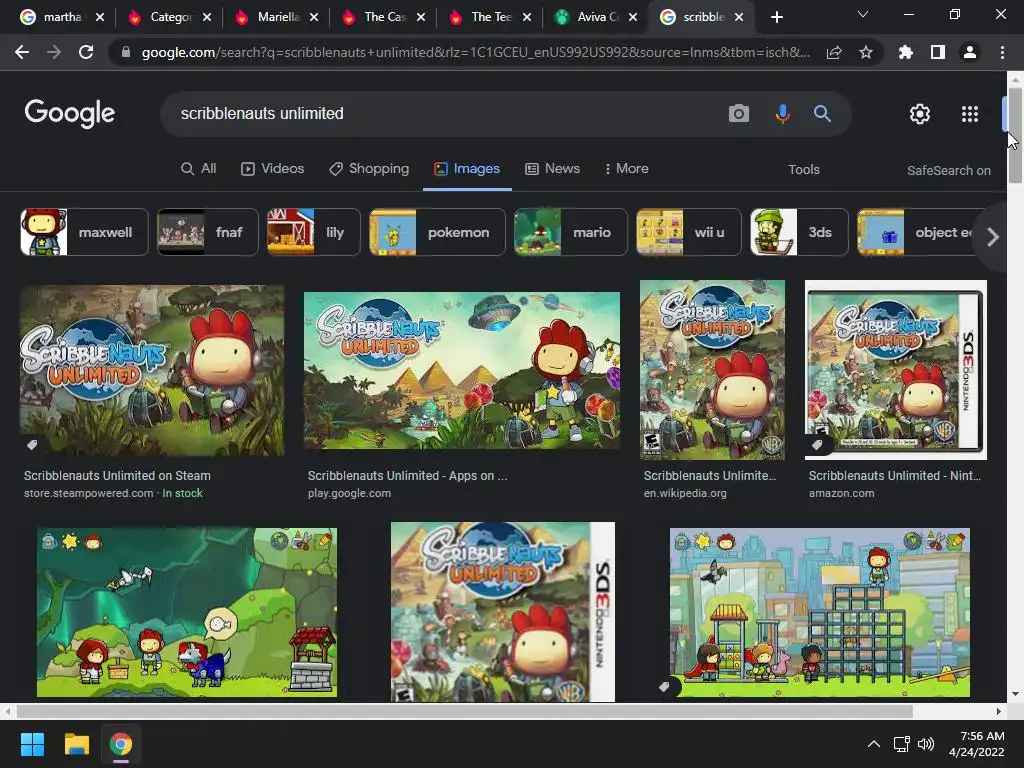Reload the current page
Screen dimensions: 1024x768
[x=86, y=52]
